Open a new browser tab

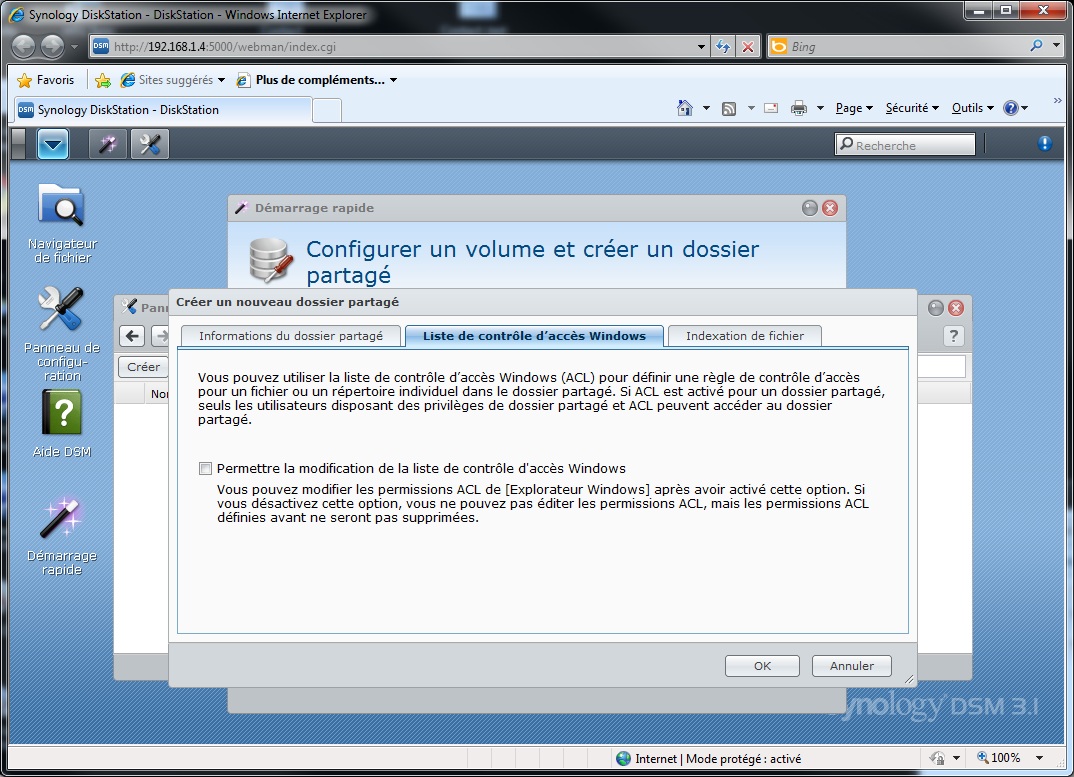tap(327, 110)
